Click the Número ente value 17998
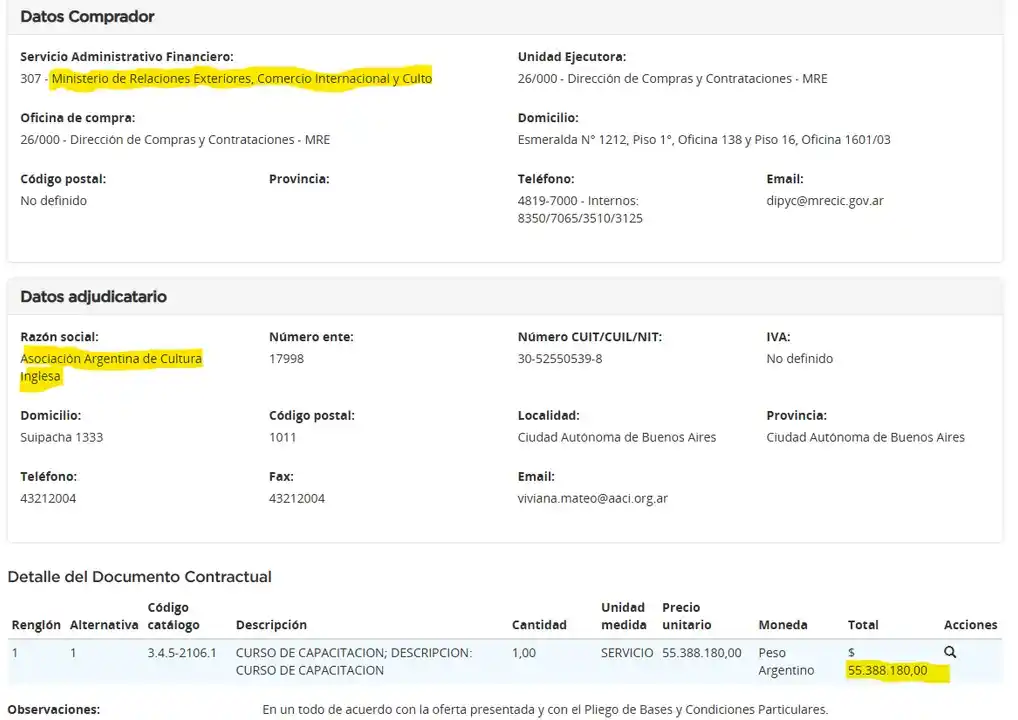1018x720 pixels. click(x=286, y=359)
